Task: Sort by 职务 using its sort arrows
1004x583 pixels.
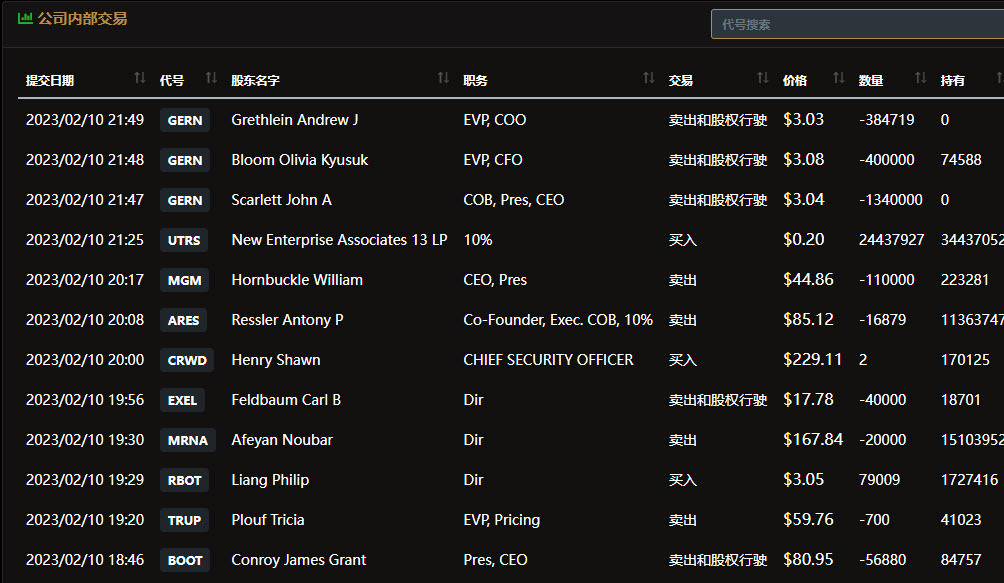Action: [x=649, y=78]
